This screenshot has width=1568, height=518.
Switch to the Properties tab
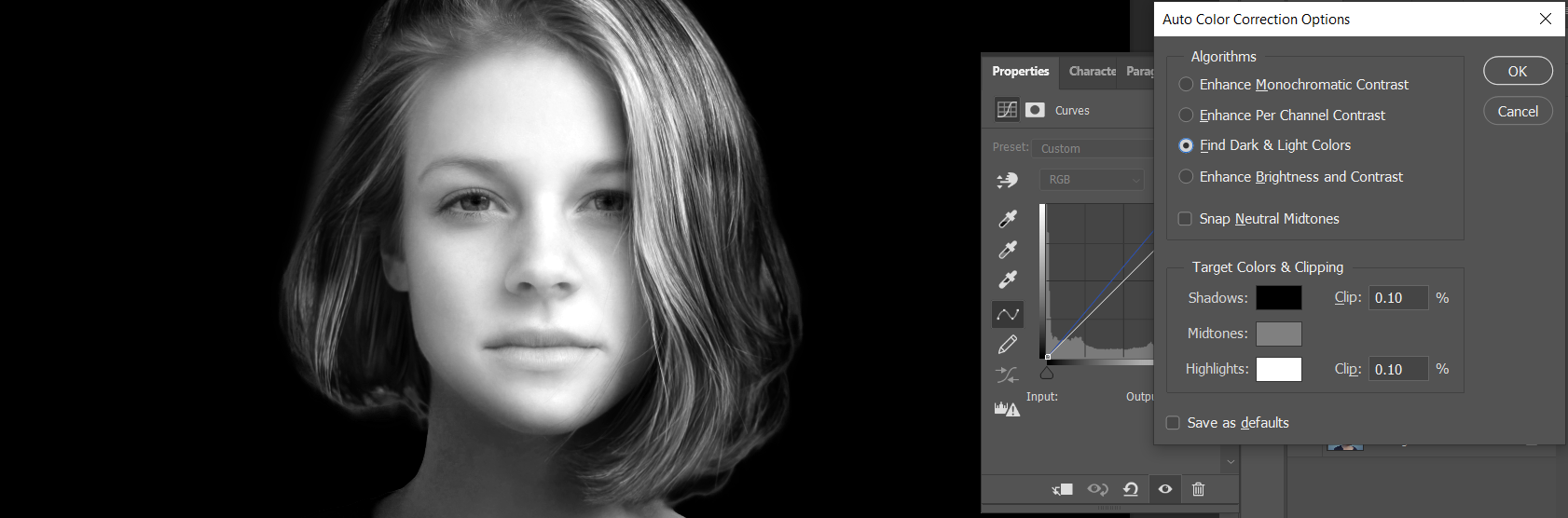(x=1020, y=72)
